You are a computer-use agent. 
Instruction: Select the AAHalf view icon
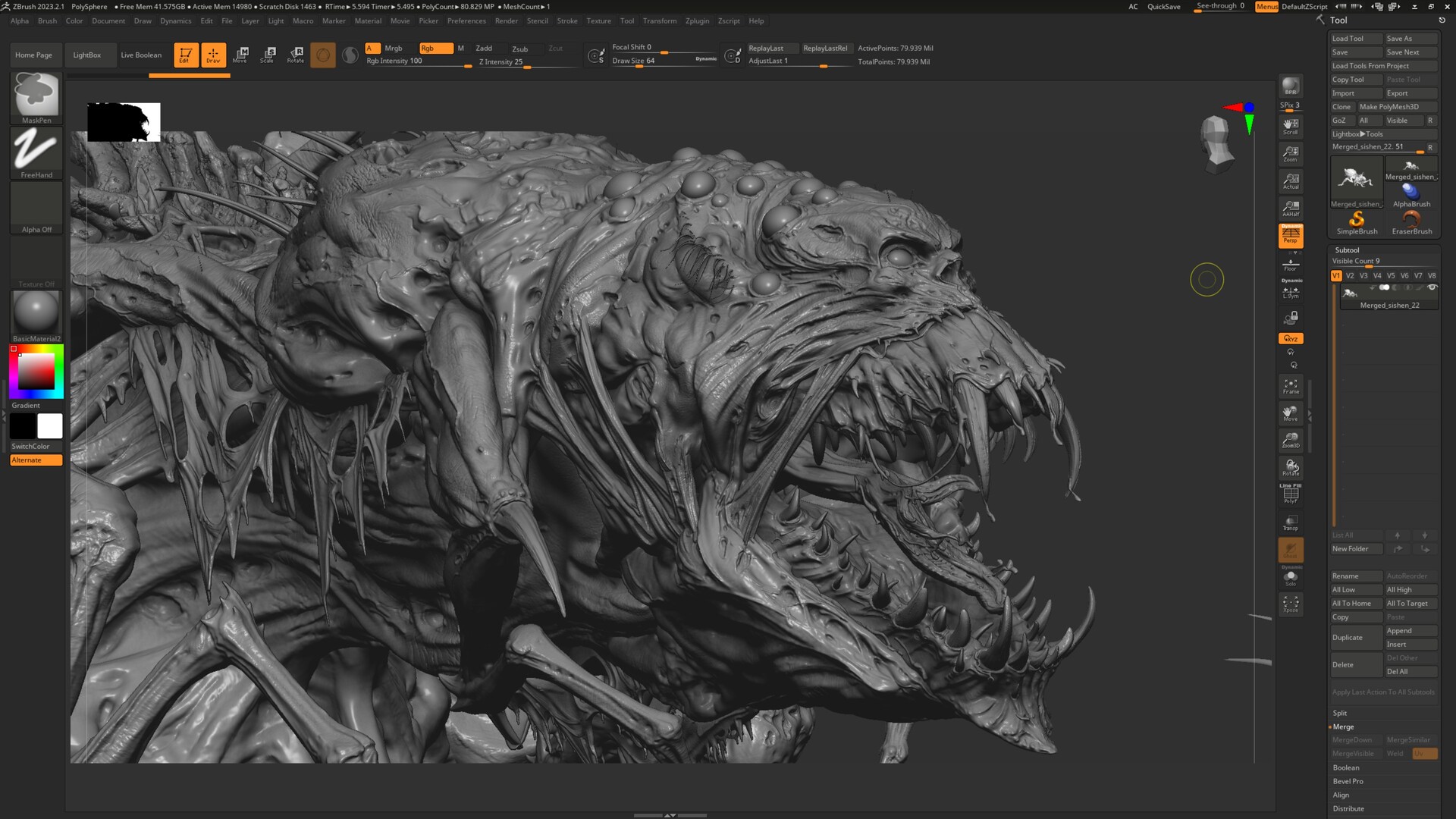click(1290, 207)
